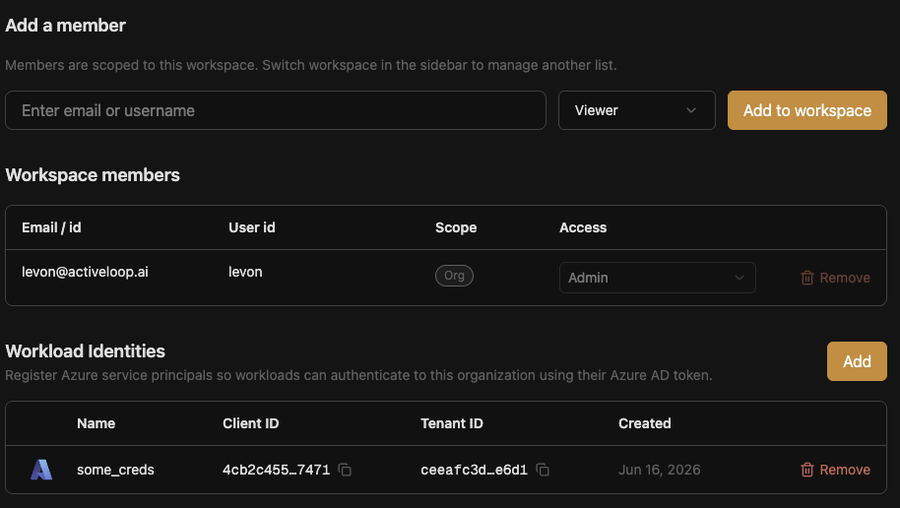
Task: Click the Access column header
Action: [x=583, y=228]
